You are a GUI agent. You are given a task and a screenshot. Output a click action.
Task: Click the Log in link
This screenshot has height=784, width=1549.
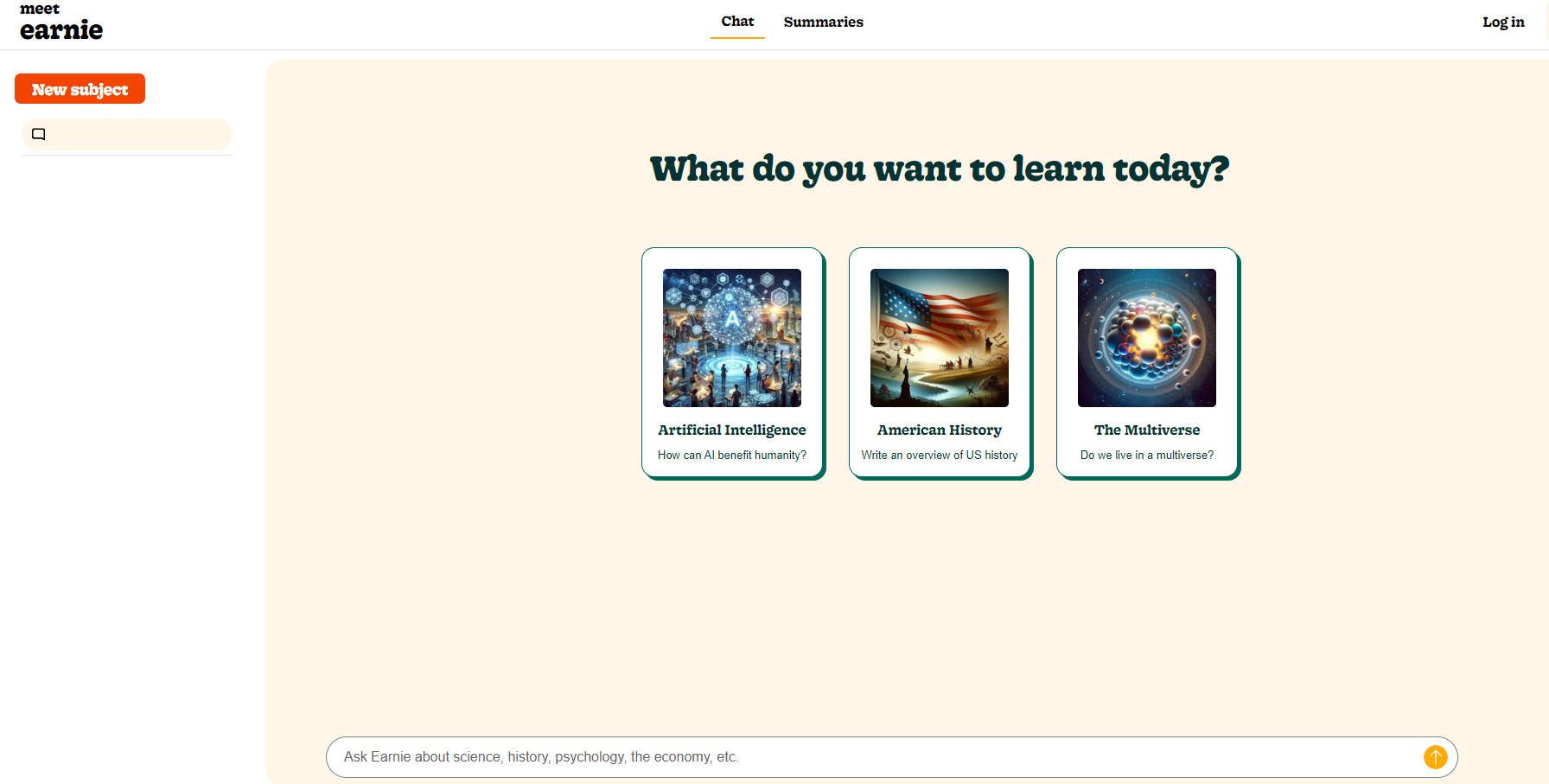(1502, 22)
